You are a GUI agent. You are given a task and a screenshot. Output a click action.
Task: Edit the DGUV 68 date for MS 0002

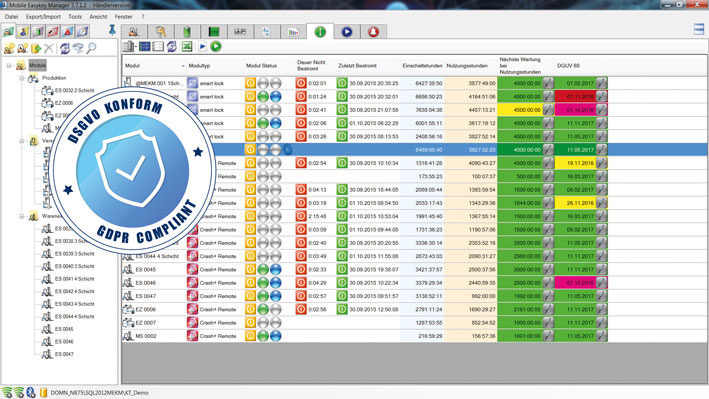pos(601,336)
